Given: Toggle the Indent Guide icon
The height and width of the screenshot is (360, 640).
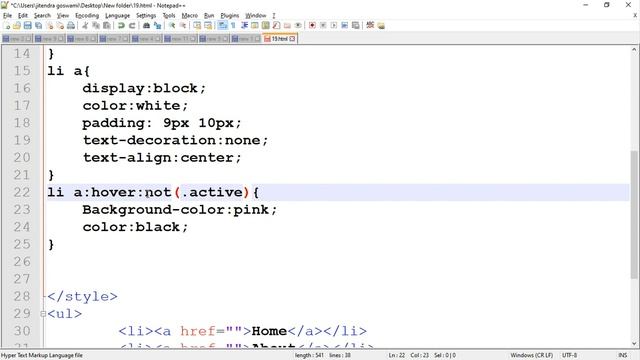Looking at the screenshot, I should pos(244,26).
